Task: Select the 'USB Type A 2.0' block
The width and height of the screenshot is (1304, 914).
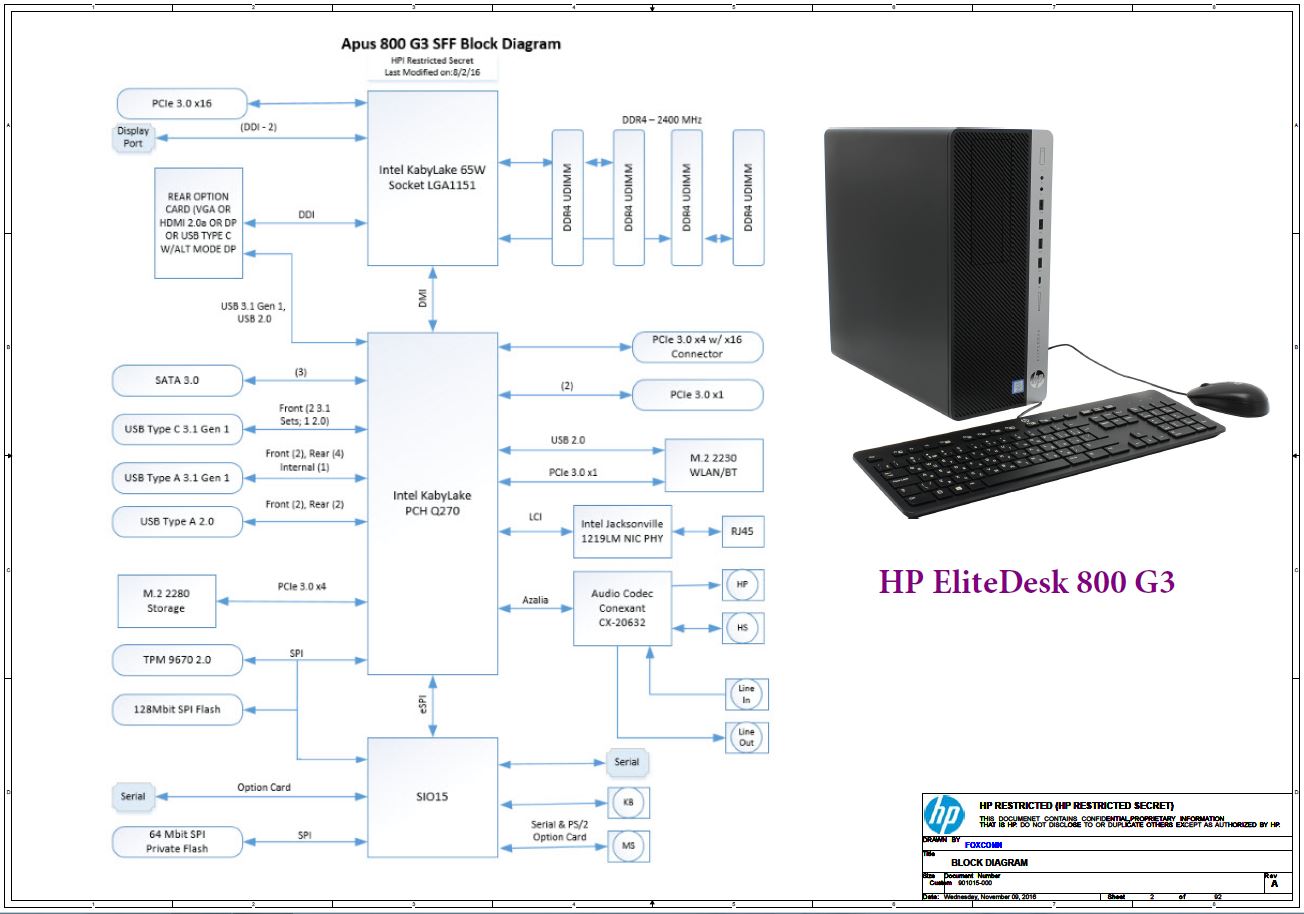Action: coord(178,522)
